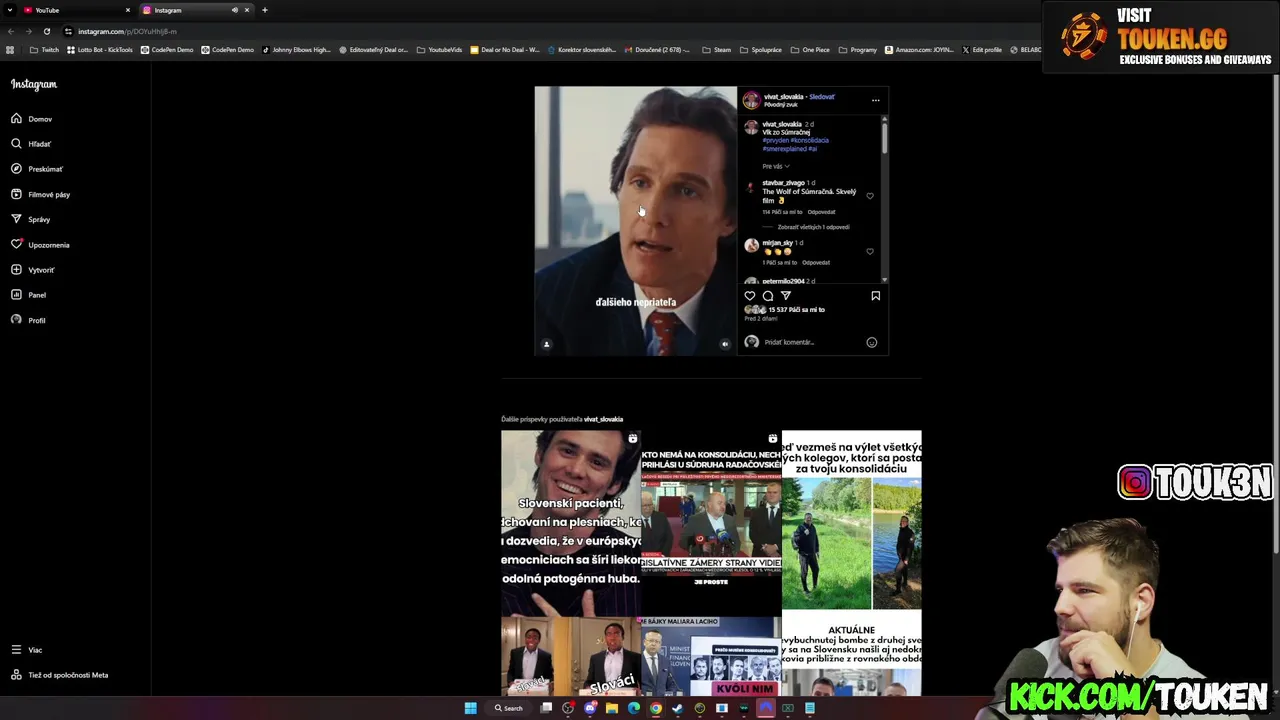Switch to the YouTube browser tab

click(77, 10)
